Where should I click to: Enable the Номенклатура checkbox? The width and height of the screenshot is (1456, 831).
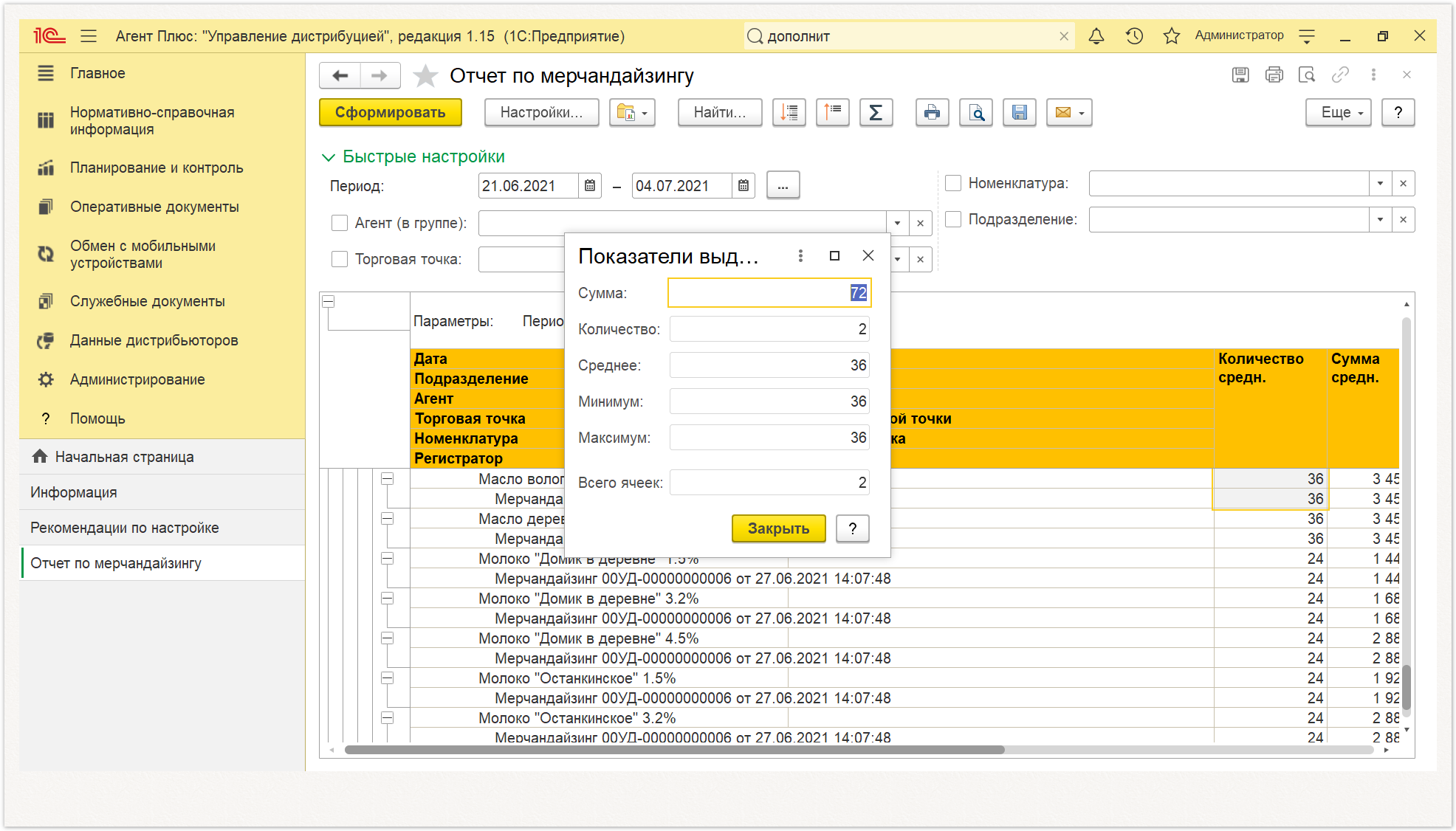(953, 183)
